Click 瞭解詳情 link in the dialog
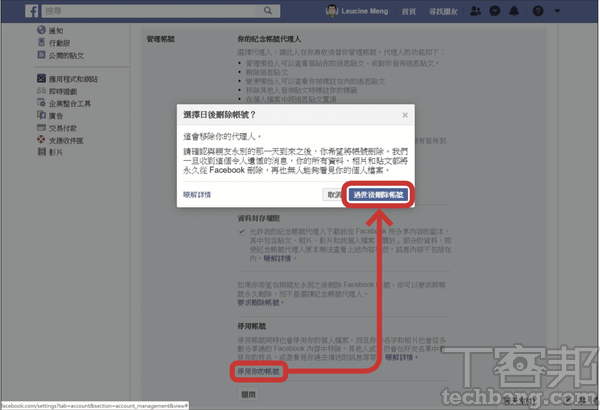 (x=197, y=195)
